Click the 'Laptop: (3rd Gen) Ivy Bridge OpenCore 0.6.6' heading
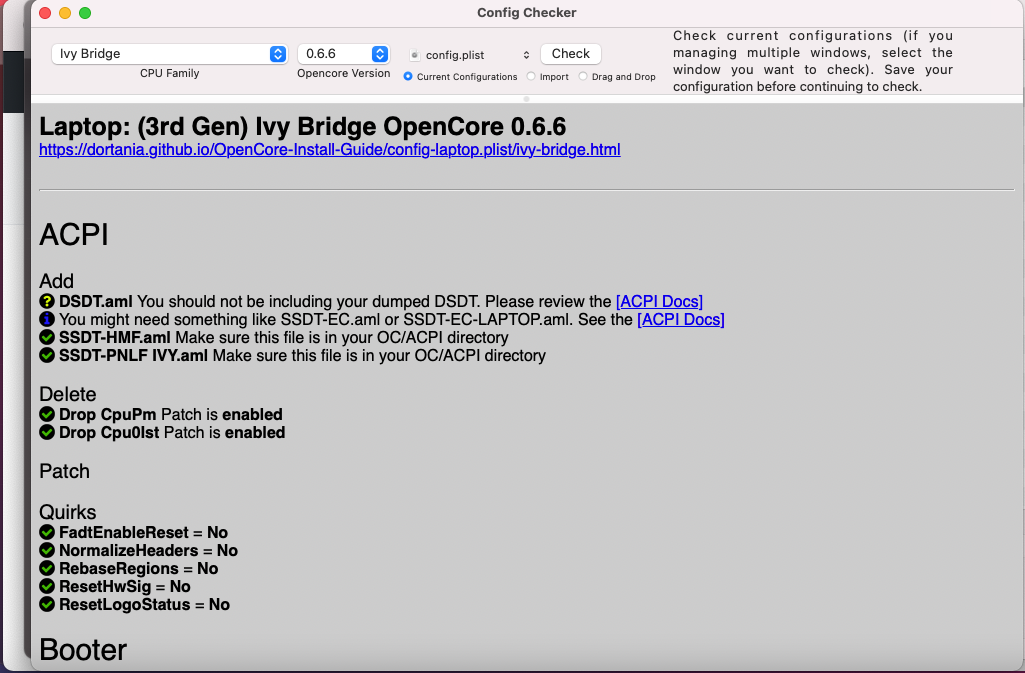 coord(303,126)
